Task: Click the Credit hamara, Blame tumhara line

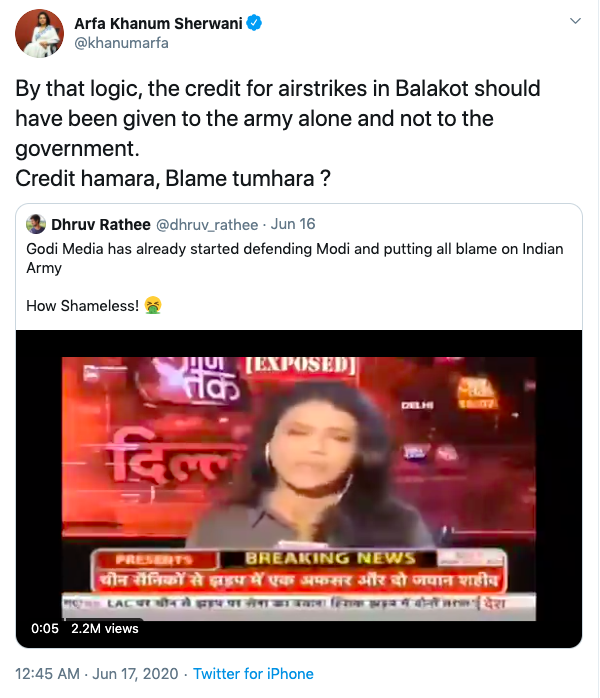Action: coord(173,179)
